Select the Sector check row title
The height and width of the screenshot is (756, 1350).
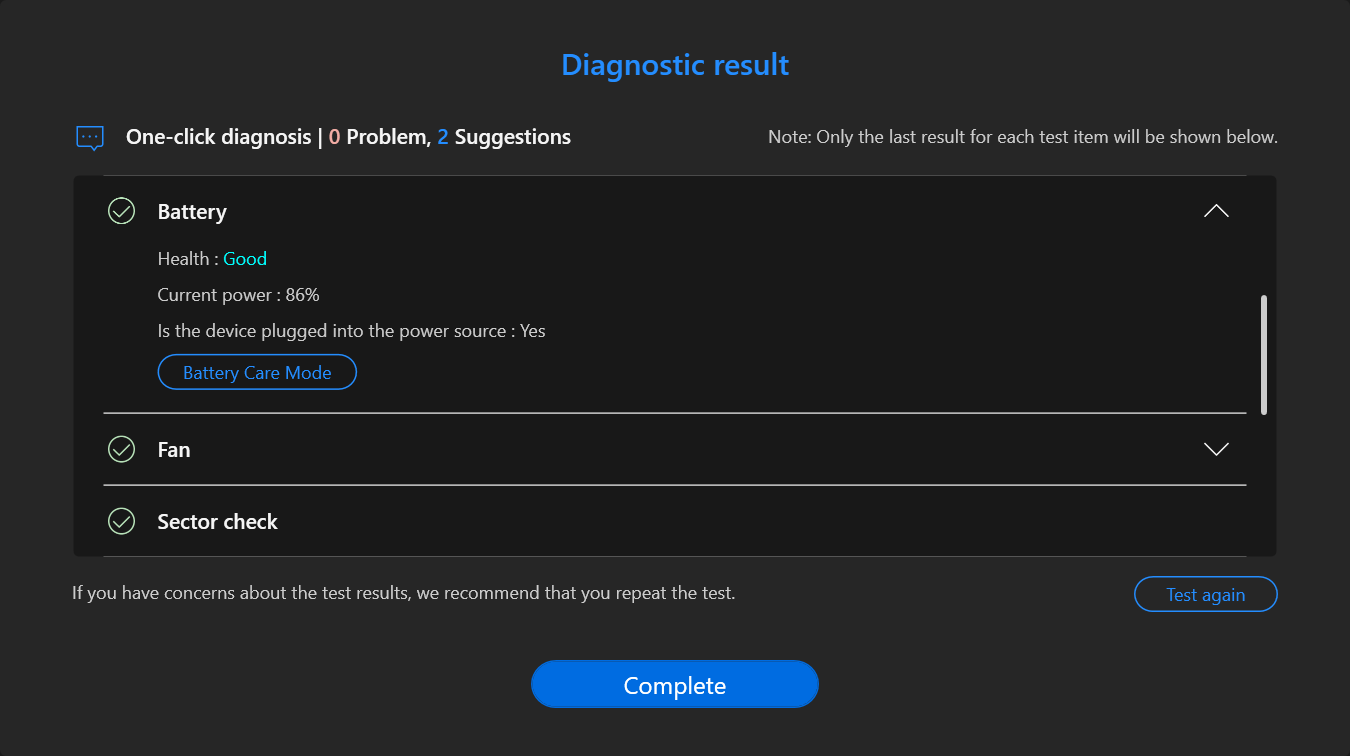[x=217, y=522]
